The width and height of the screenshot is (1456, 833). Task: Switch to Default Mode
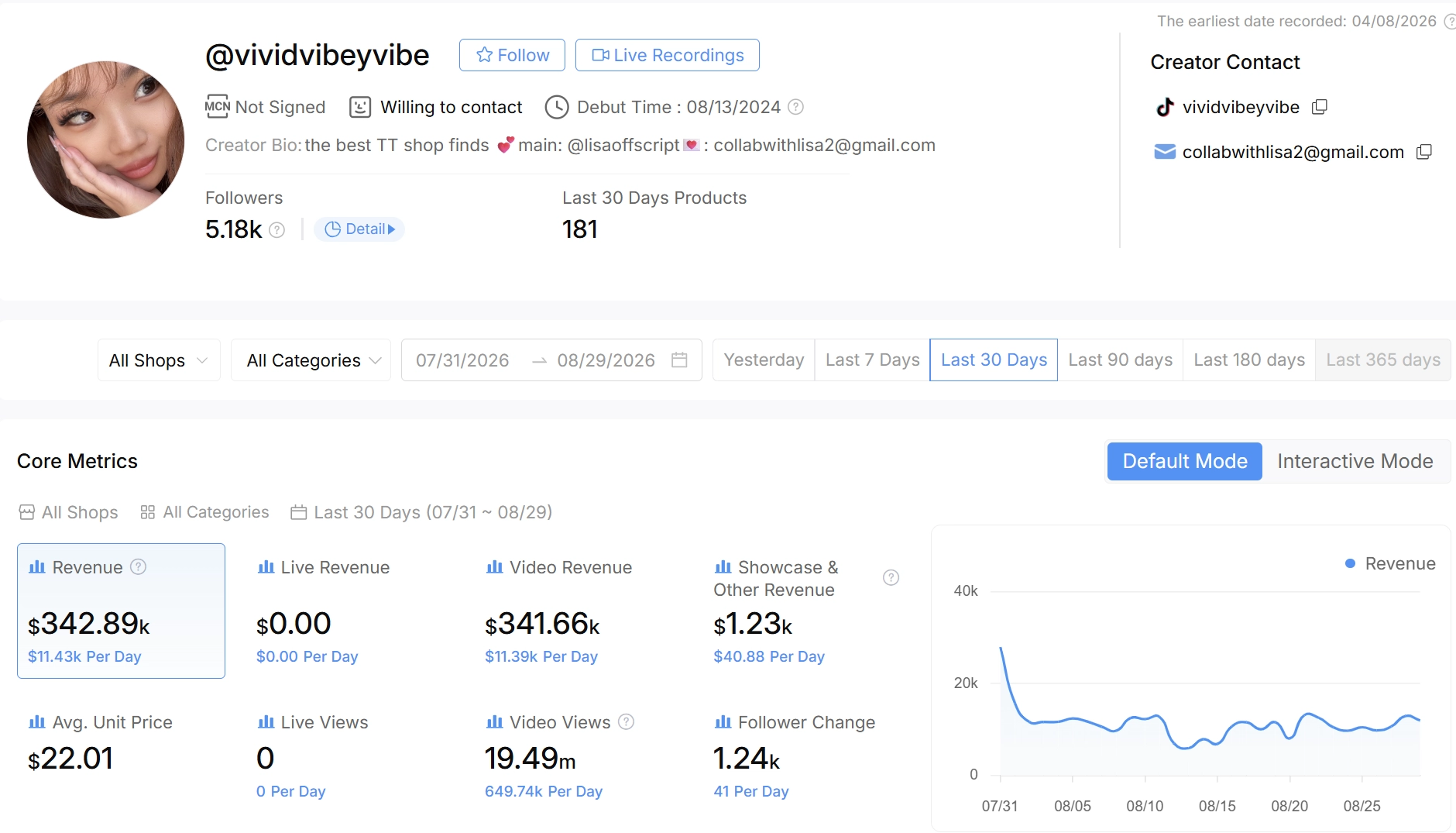(x=1185, y=461)
